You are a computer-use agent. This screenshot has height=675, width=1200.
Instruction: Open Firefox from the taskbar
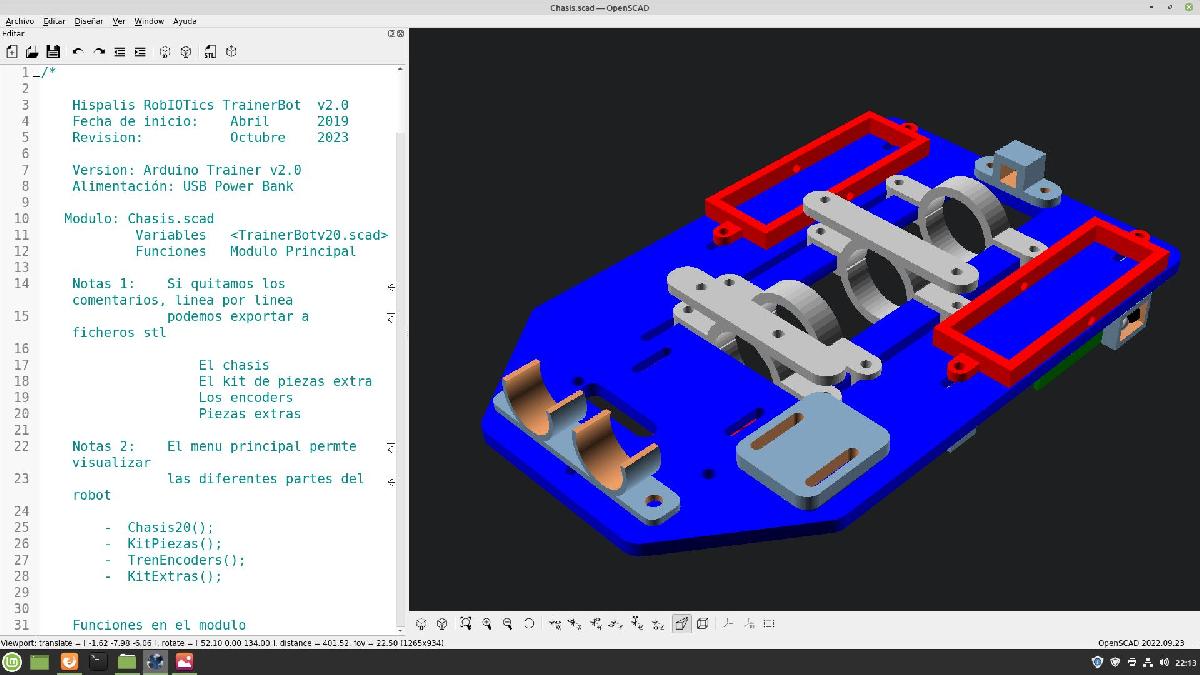(68, 662)
